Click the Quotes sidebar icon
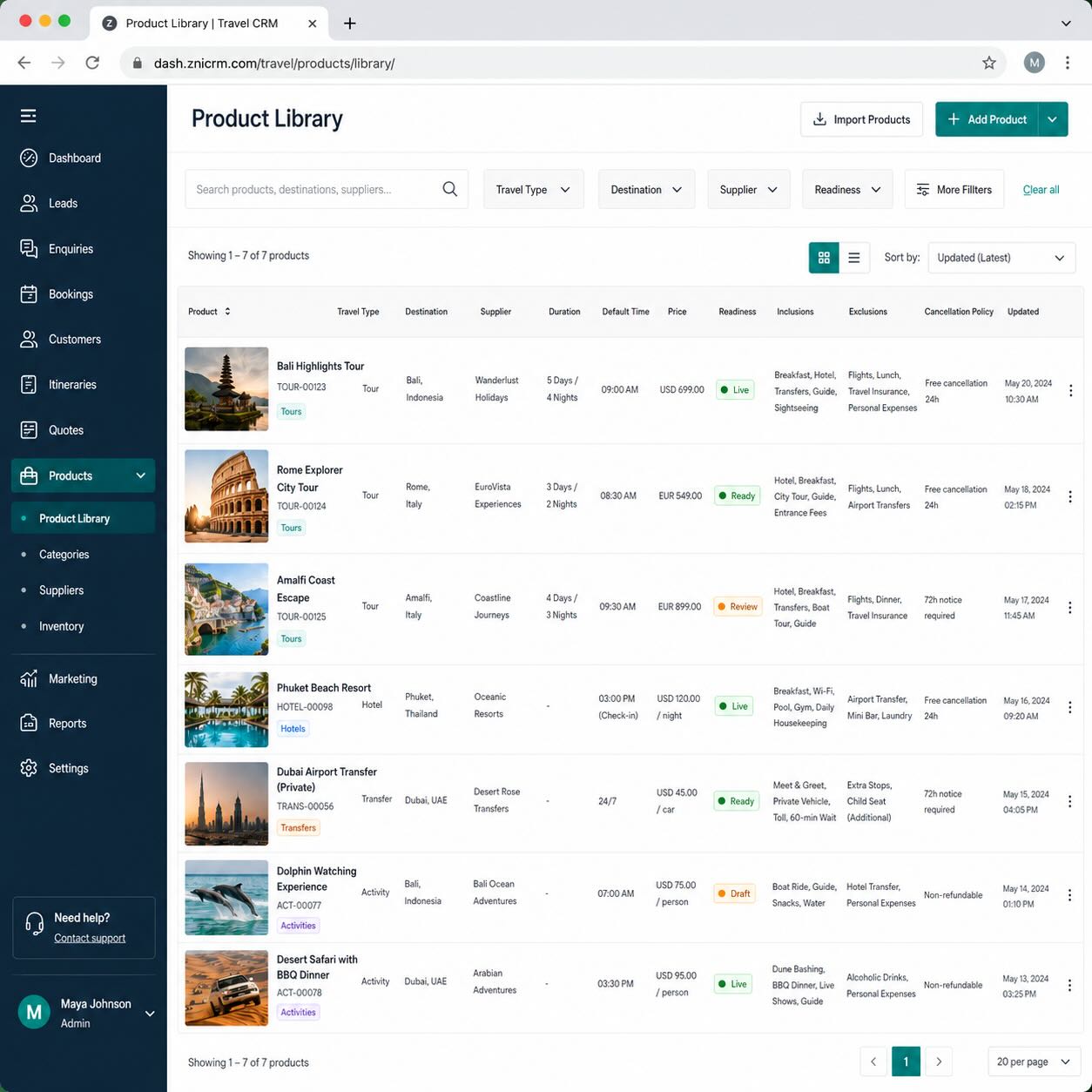The height and width of the screenshot is (1092, 1092). (x=29, y=429)
